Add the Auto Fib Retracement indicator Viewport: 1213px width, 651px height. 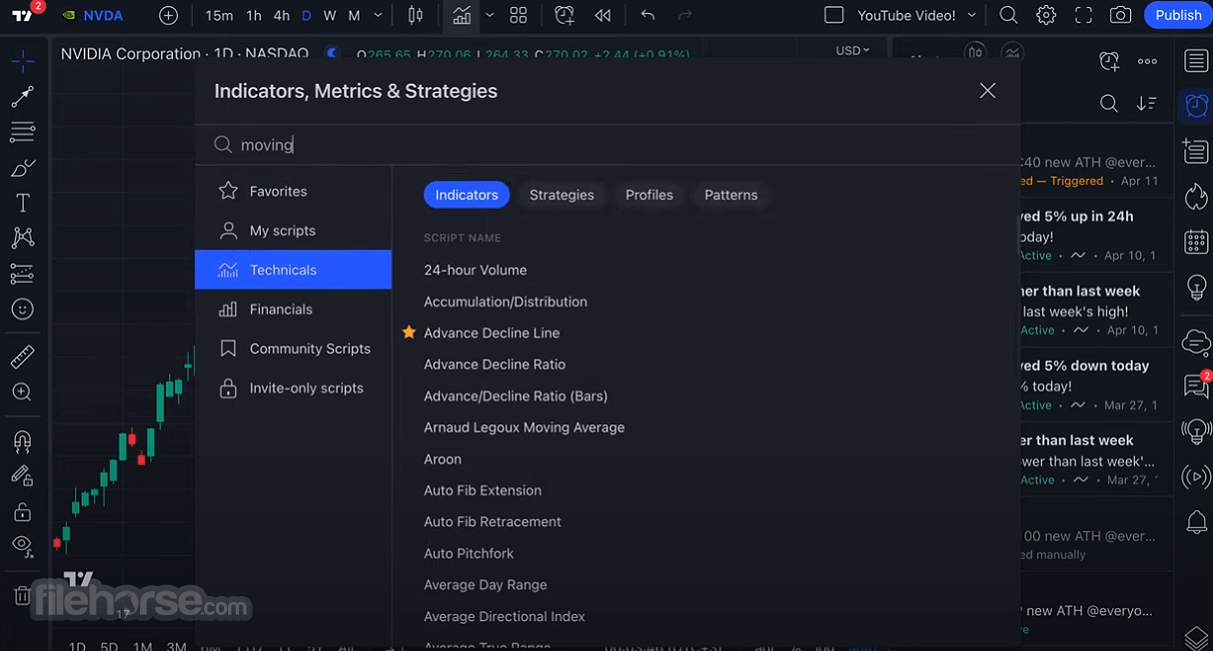pyautogui.click(x=492, y=522)
